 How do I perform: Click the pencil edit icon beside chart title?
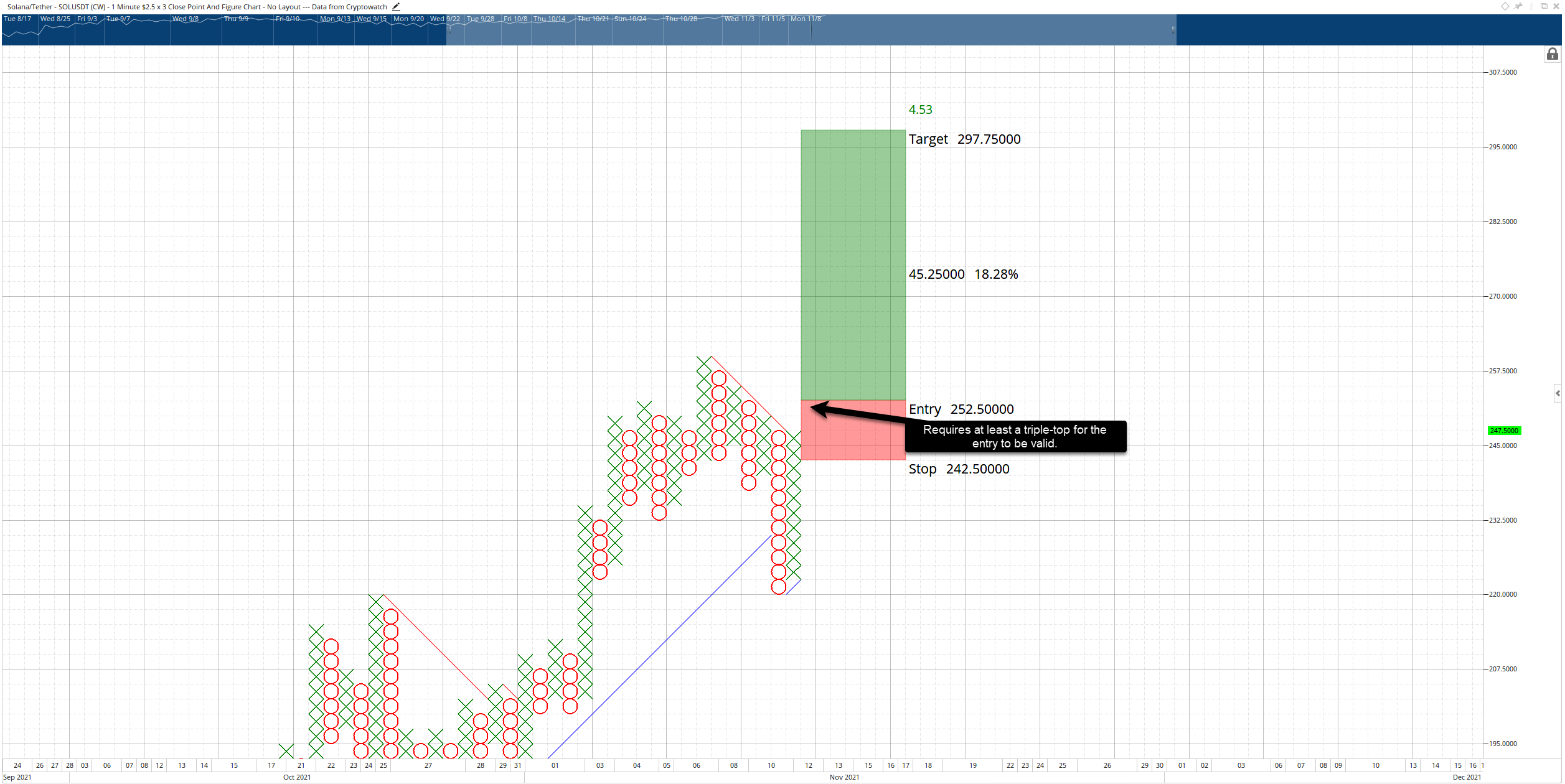coord(396,7)
